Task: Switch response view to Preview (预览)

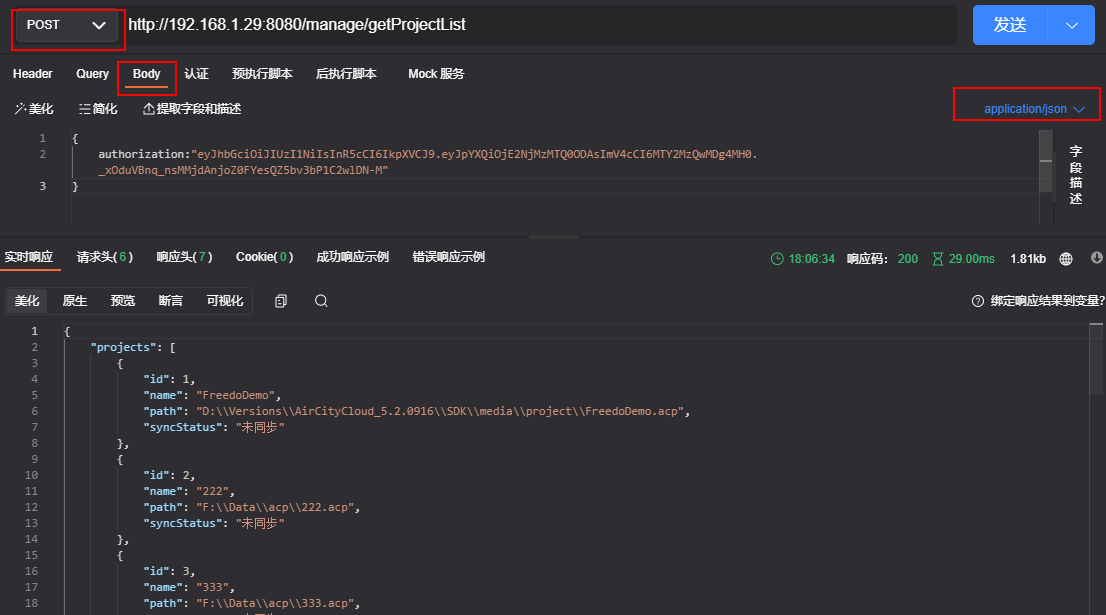Action: (x=123, y=301)
